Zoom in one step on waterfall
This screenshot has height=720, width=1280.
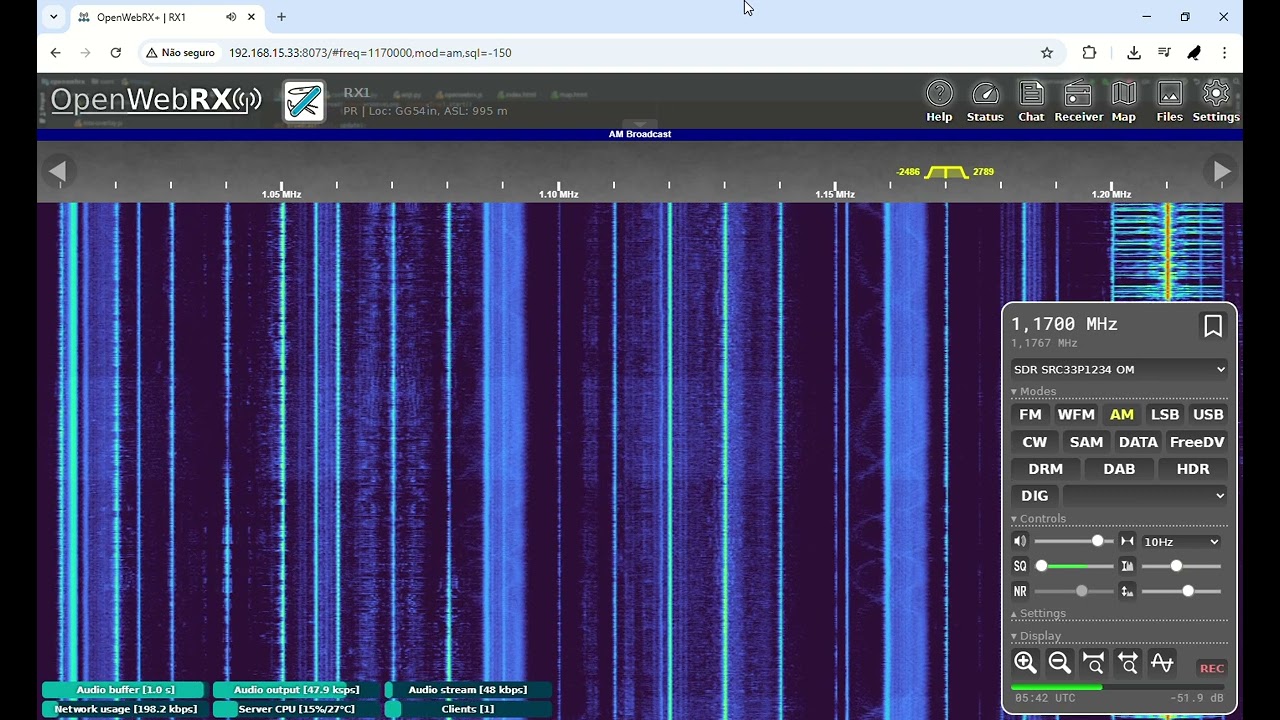point(1025,662)
